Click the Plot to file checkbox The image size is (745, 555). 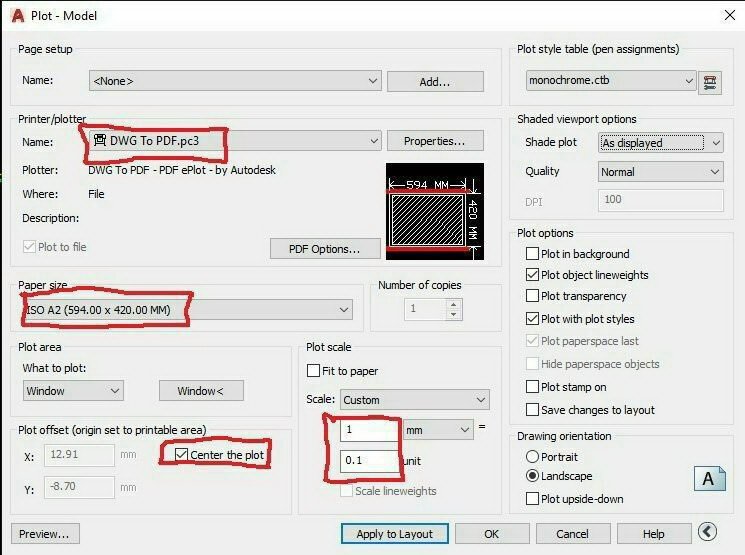pos(29,247)
